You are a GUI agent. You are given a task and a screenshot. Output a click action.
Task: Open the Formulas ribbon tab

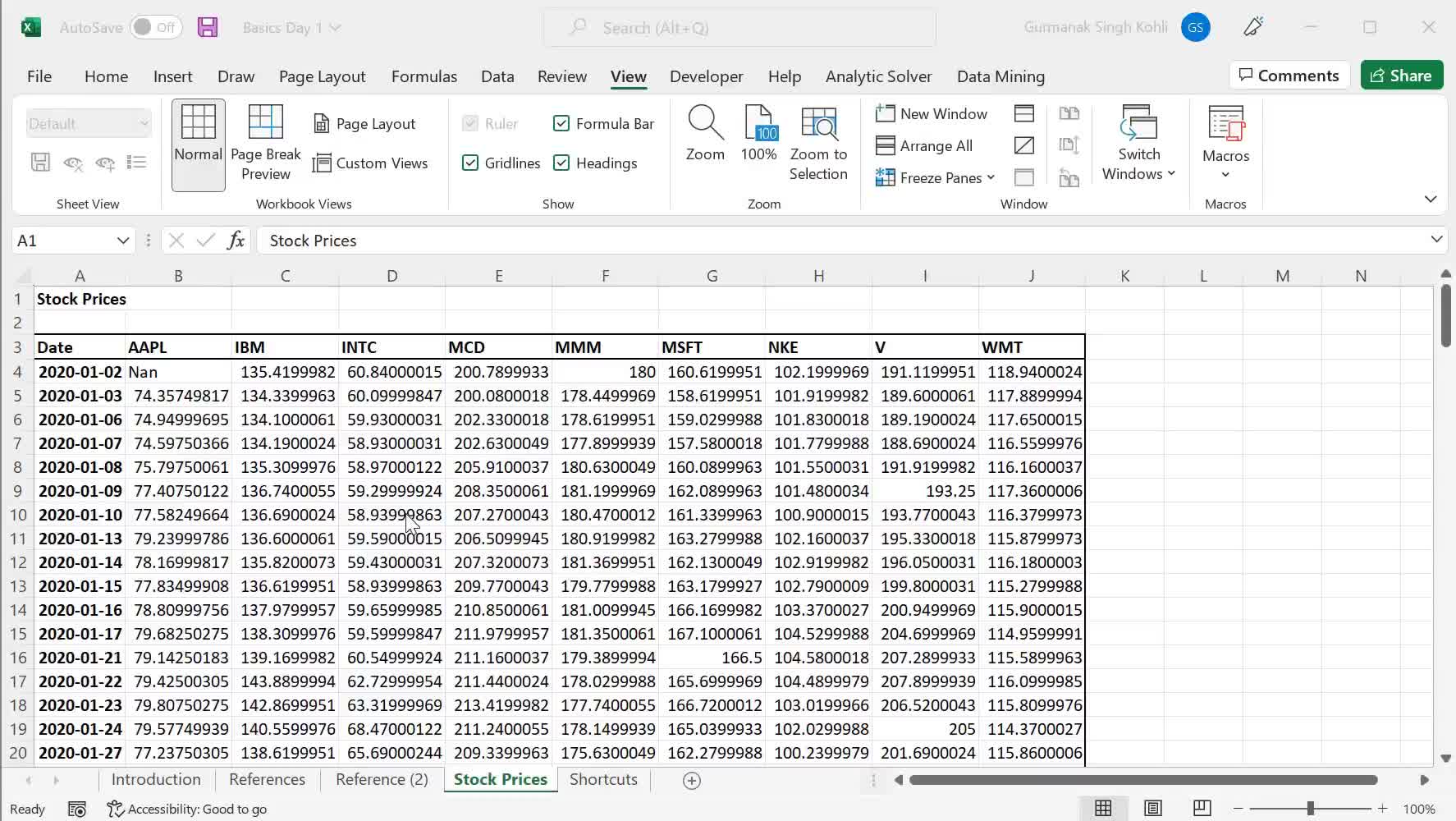pyautogui.click(x=424, y=76)
